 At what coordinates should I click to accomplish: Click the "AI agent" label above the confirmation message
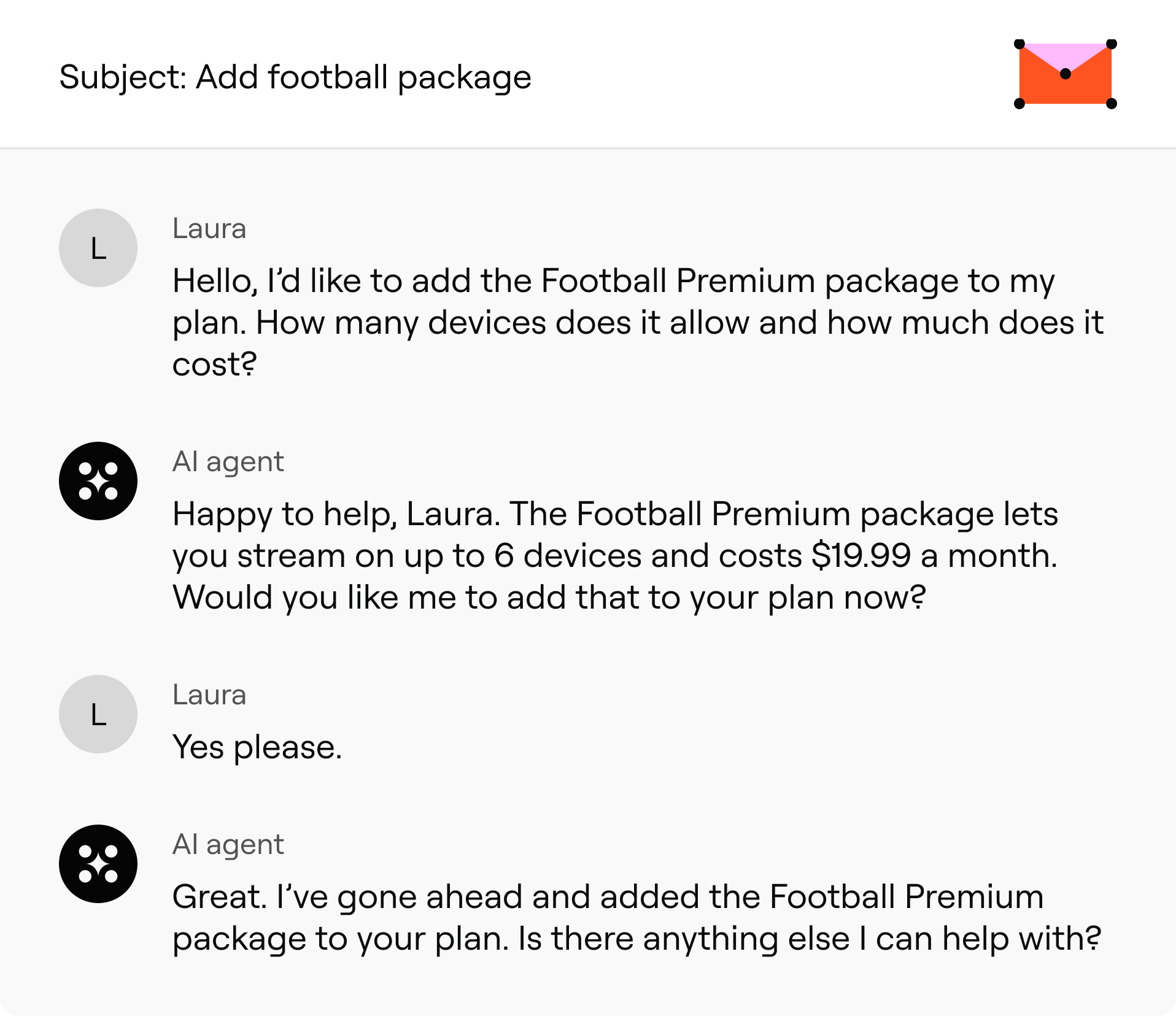228,844
